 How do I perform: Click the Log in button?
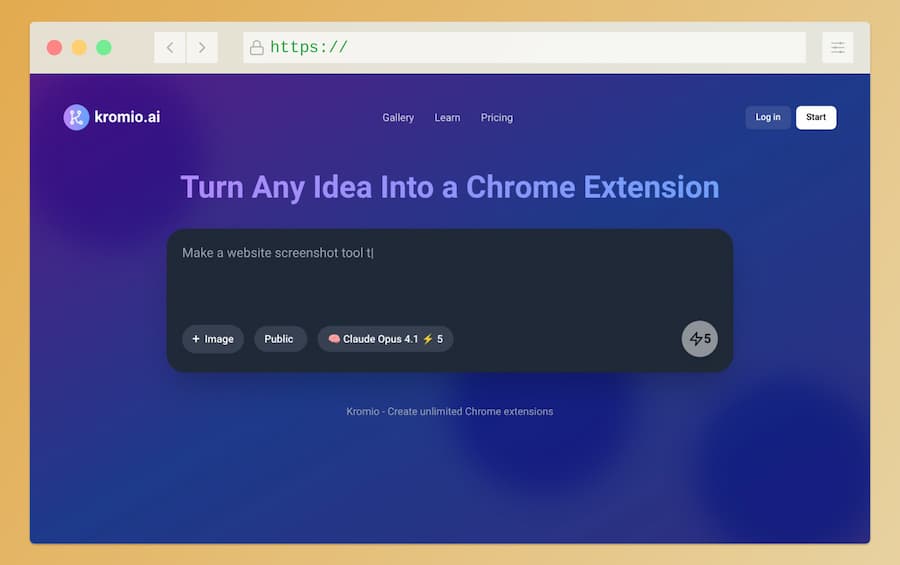pyautogui.click(x=767, y=117)
